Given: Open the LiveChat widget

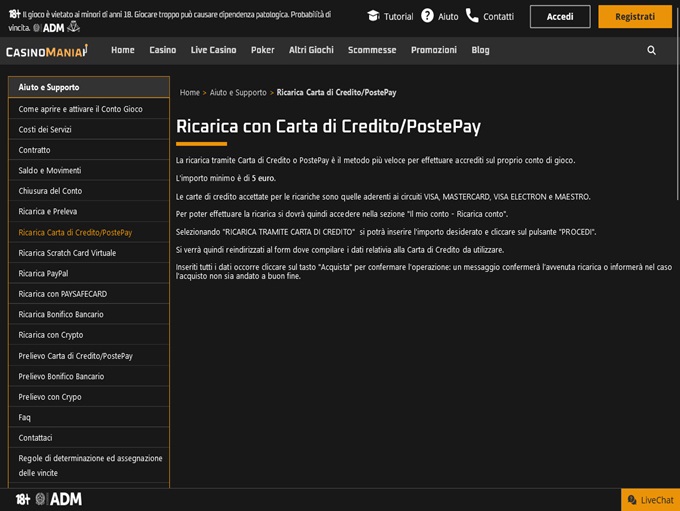Looking at the screenshot, I should (650, 500).
